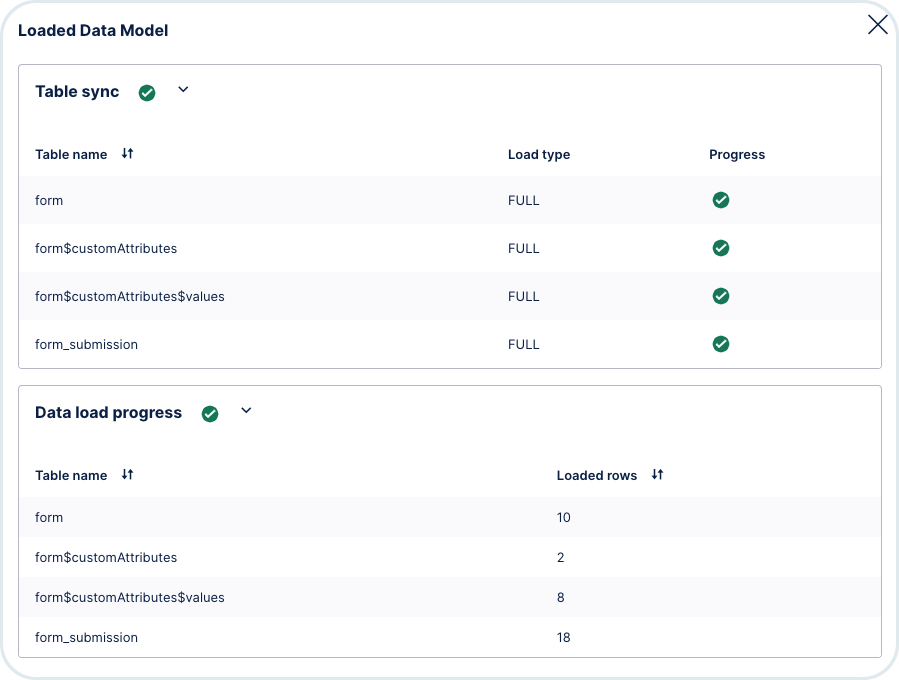The image size is (899, 680).
Task: Select form$customAttributes$values row showing 8 rows
Action: pyautogui.click(x=450, y=597)
